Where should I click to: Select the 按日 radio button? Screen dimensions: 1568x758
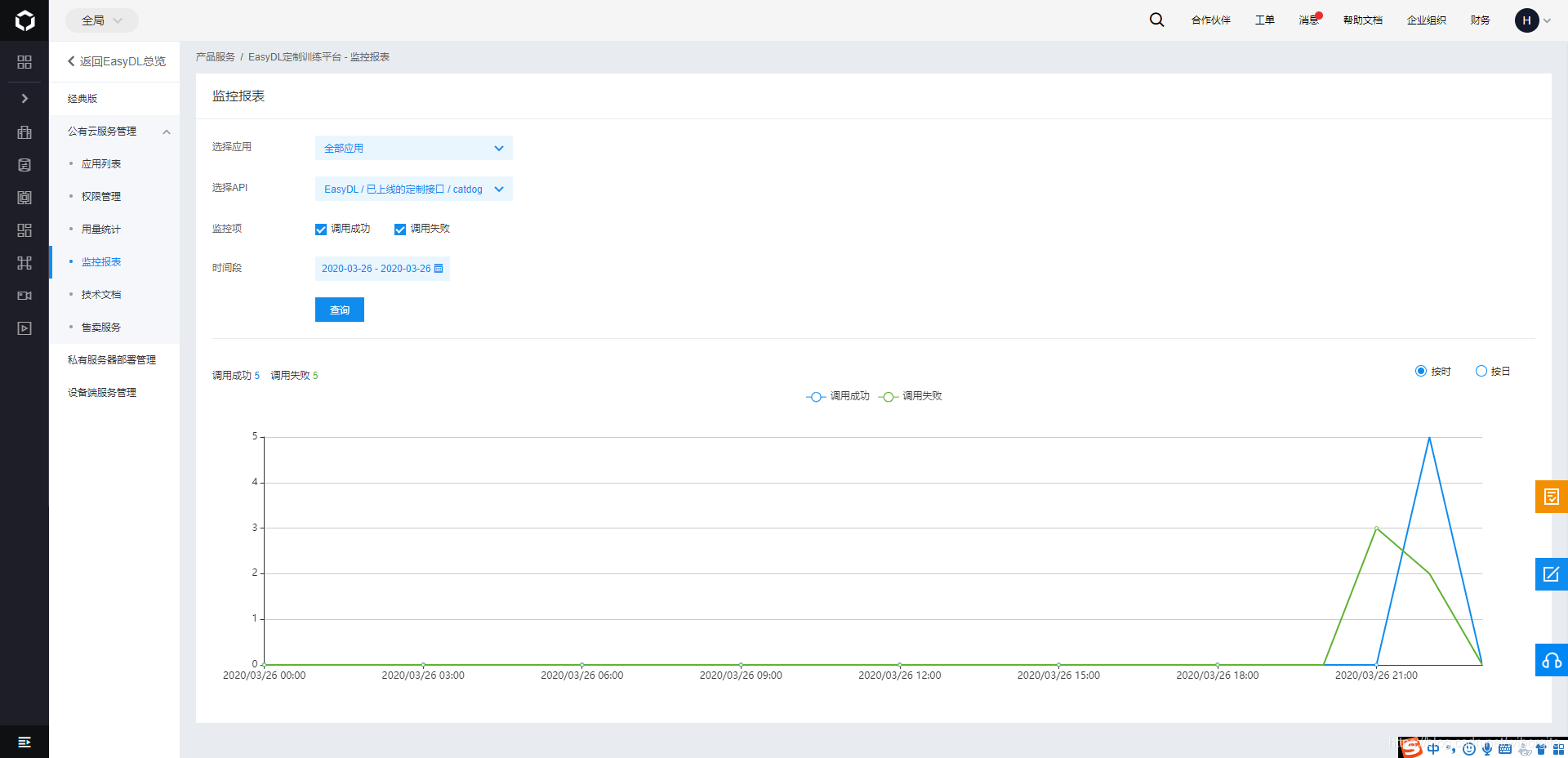[1481, 371]
